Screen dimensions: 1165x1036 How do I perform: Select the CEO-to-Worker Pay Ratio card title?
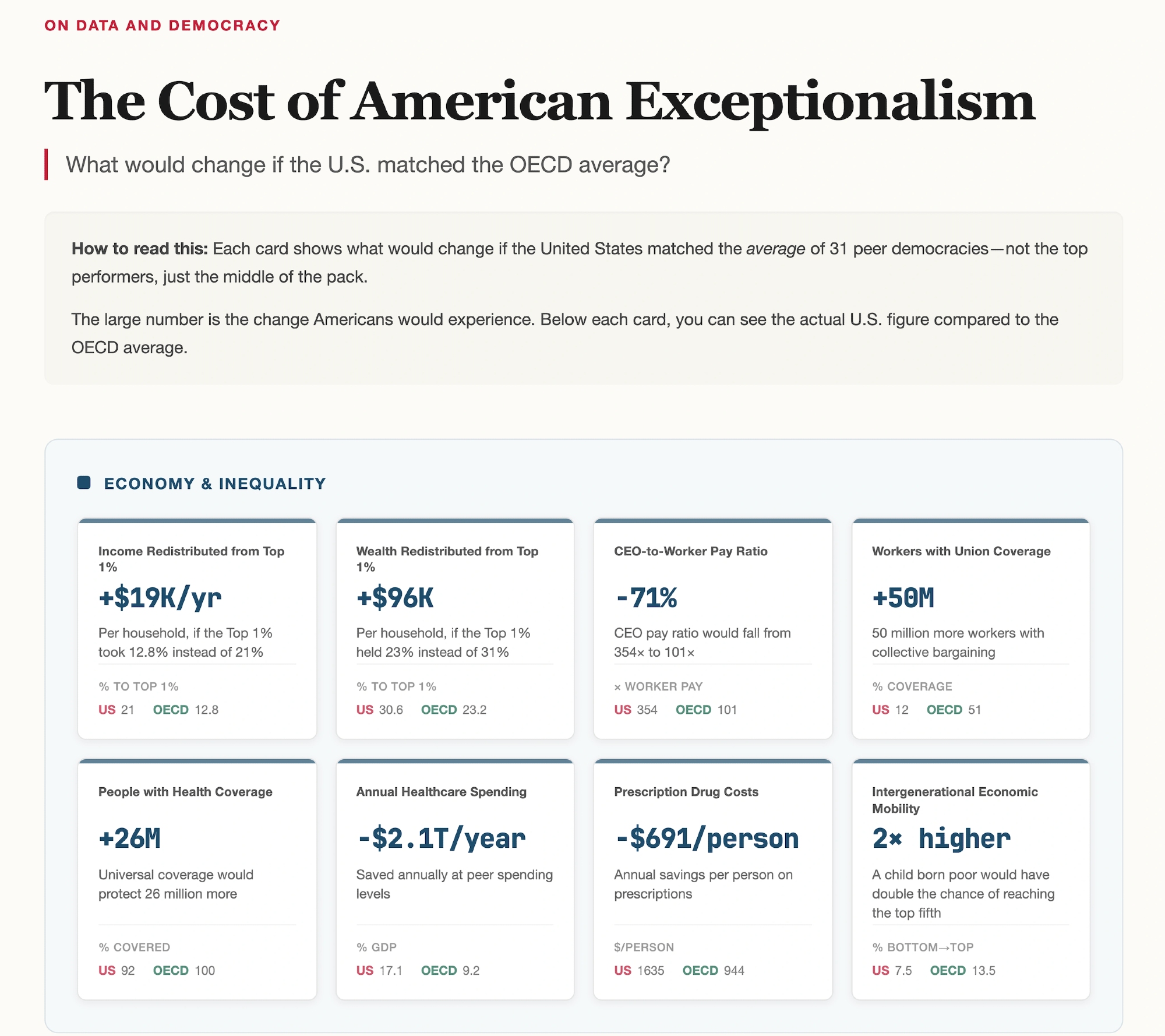[x=690, y=551]
